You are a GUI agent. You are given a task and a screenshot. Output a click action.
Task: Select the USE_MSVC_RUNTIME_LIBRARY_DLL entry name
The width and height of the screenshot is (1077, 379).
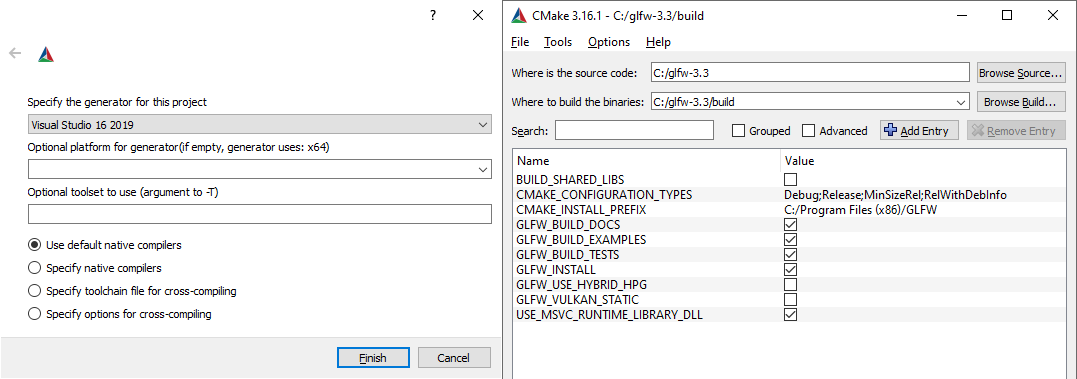click(x=610, y=316)
